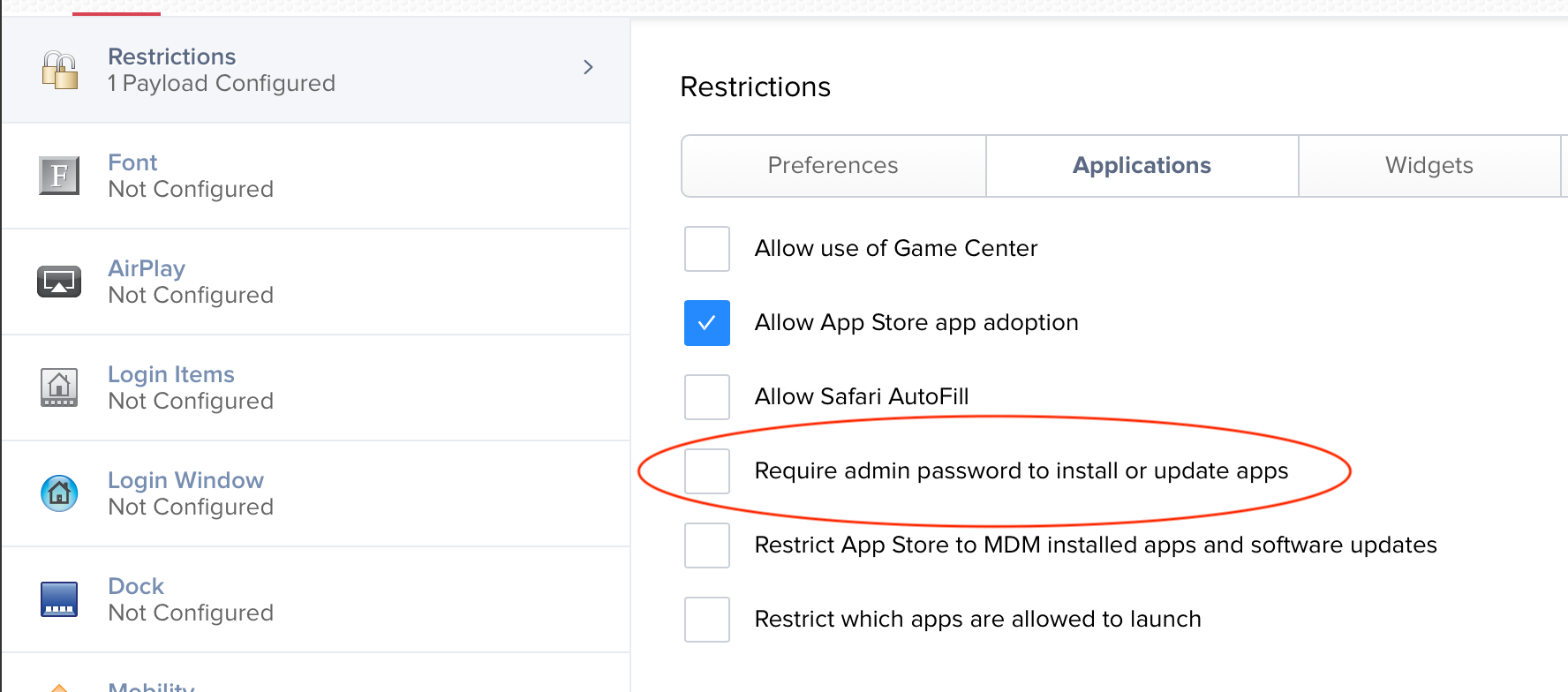Image resolution: width=1568 pixels, height=692 pixels.
Task: Uncheck Allow App Store app adoption
Action: (x=707, y=323)
